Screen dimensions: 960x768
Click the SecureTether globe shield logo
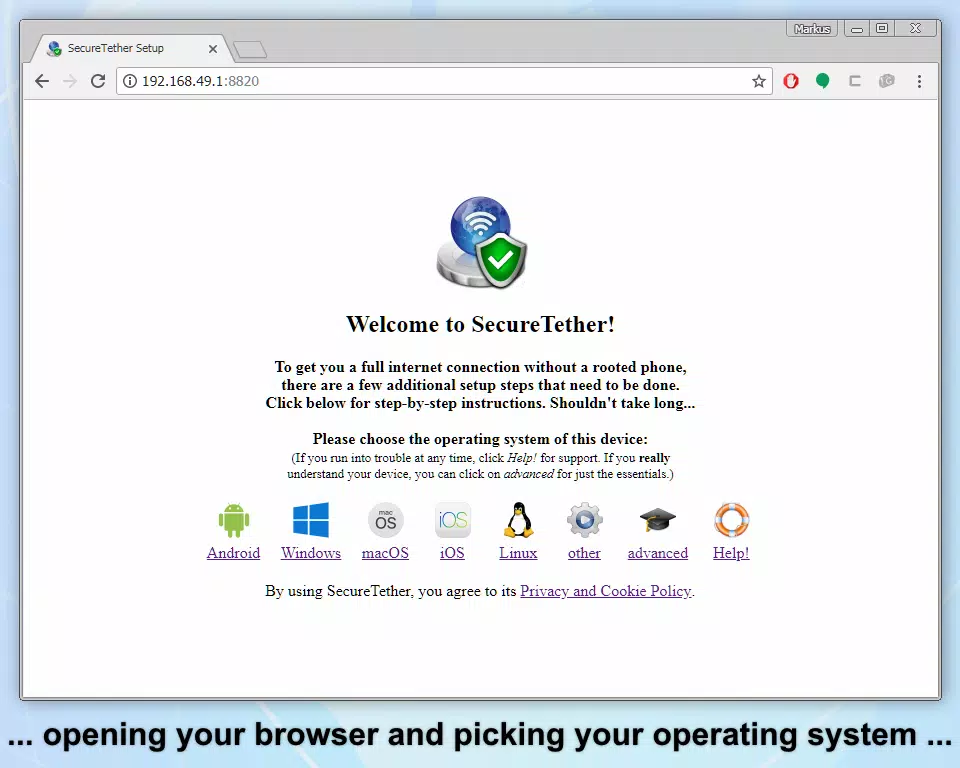[482, 242]
